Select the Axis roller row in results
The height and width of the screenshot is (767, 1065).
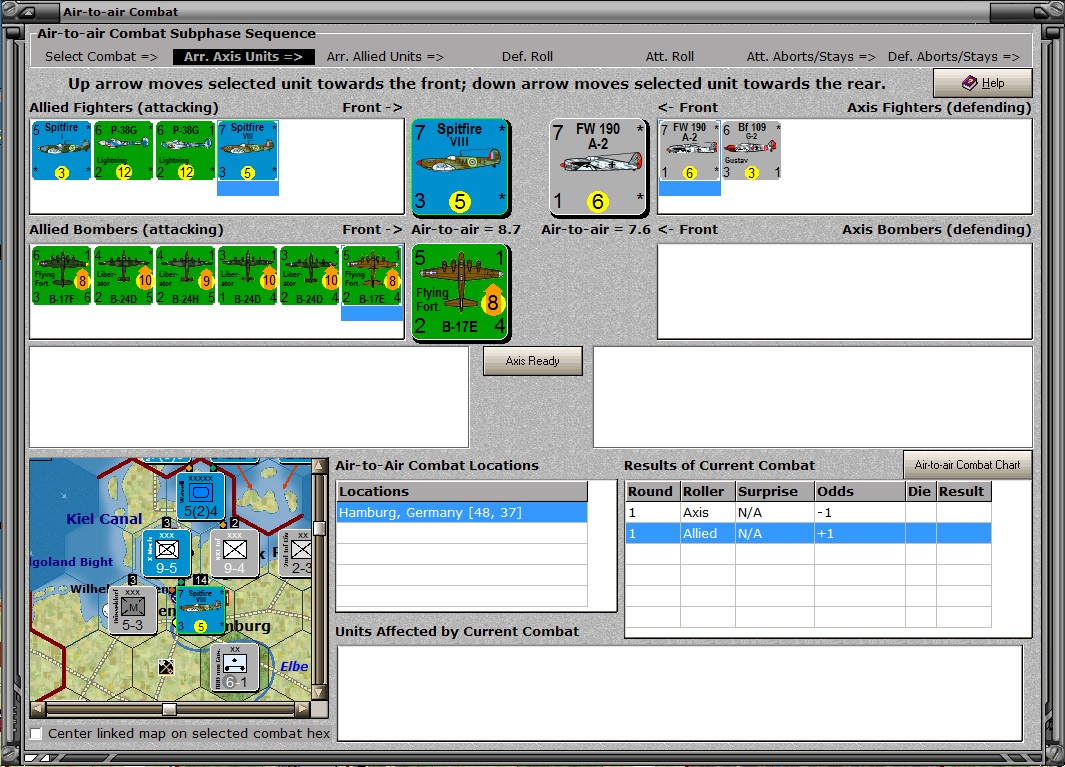pyautogui.click(x=808, y=513)
